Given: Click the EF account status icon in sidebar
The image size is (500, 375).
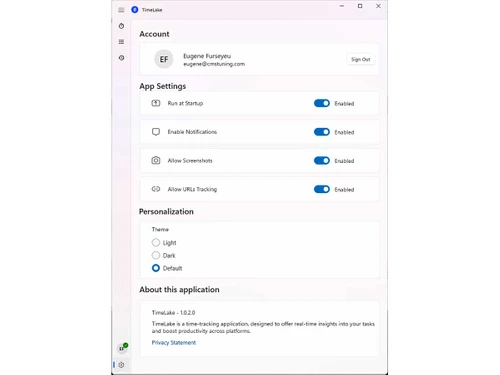Looking at the screenshot, I should [123, 348].
